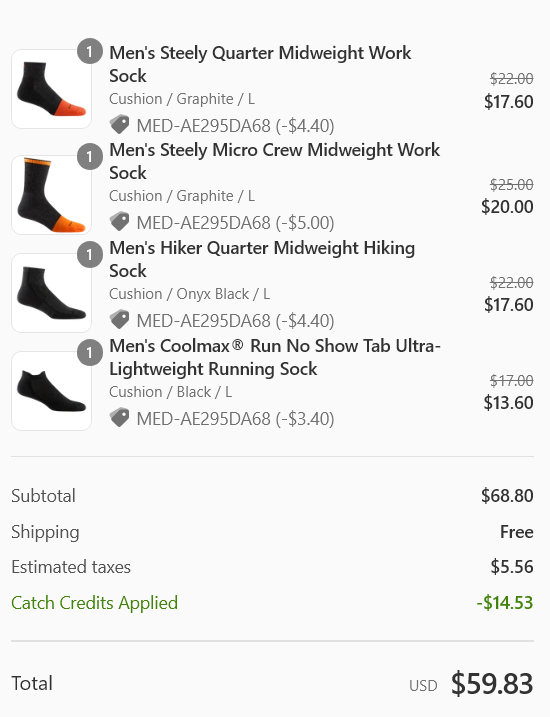Click the total amount $59.83
The height and width of the screenshot is (717, 550).
coord(492,684)
